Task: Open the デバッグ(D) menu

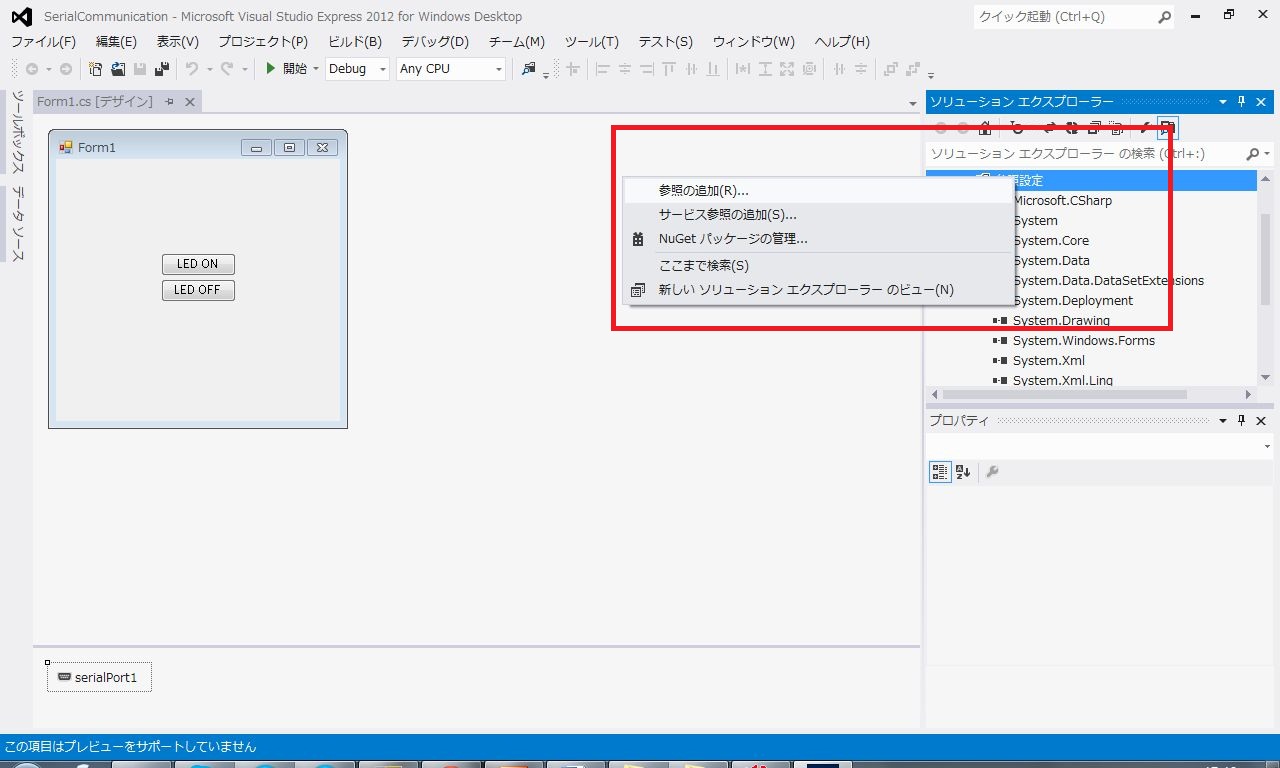Action: click(x=435, y=42)
